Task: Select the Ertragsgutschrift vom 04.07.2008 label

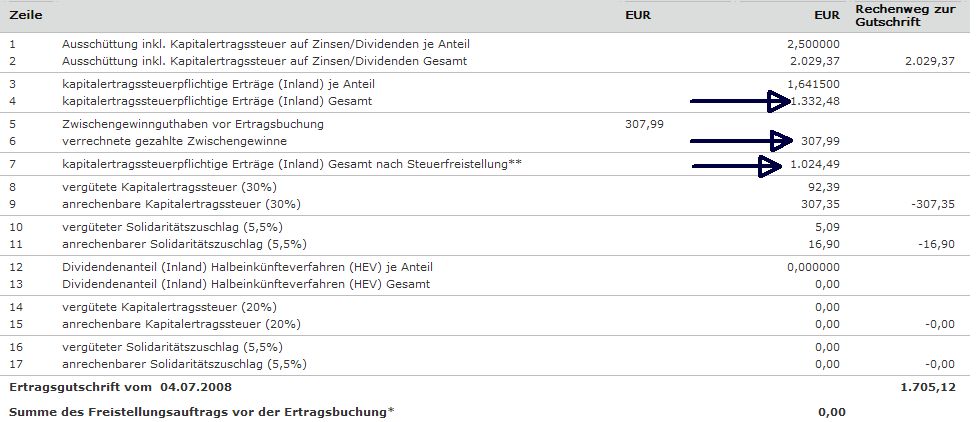Action: [x=119, y=385]
